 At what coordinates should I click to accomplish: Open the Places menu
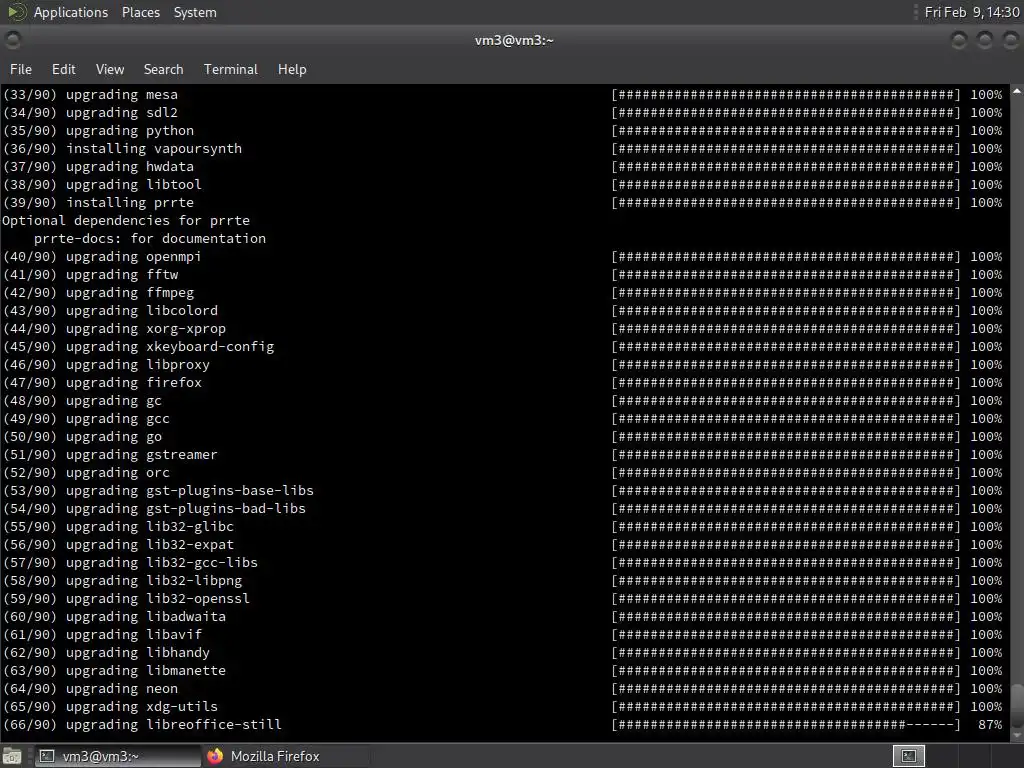[x=140, y=12]
